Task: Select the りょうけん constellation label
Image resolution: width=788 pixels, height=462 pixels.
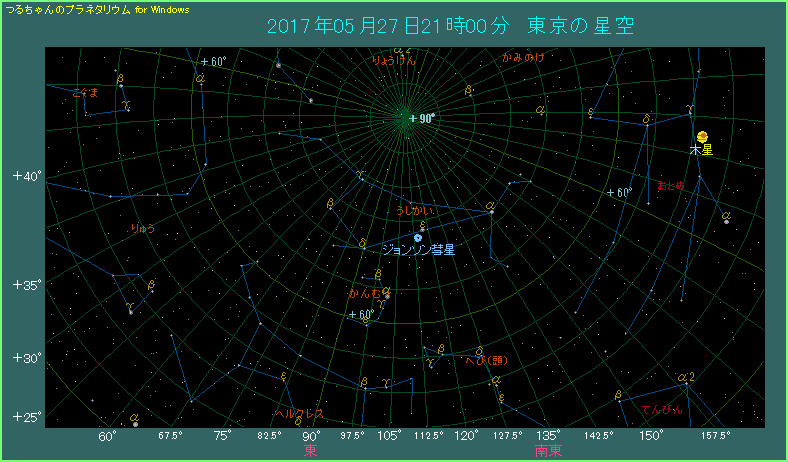Action: tap(394, 60)
